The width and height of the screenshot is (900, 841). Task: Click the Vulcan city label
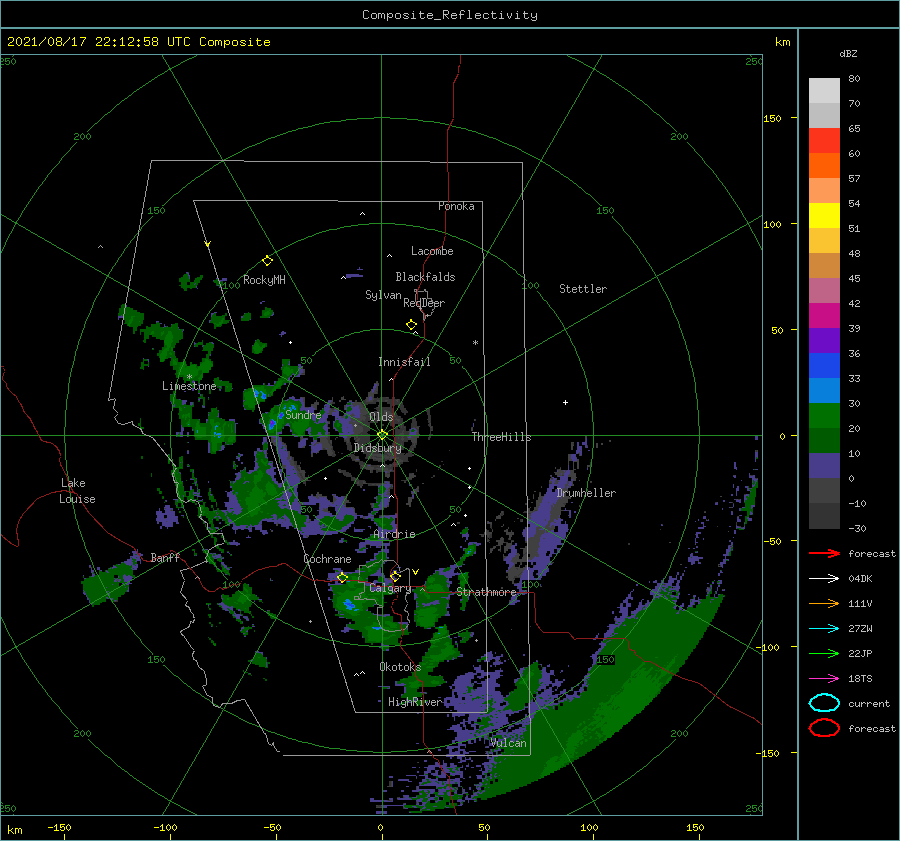(x=508, y=743)
